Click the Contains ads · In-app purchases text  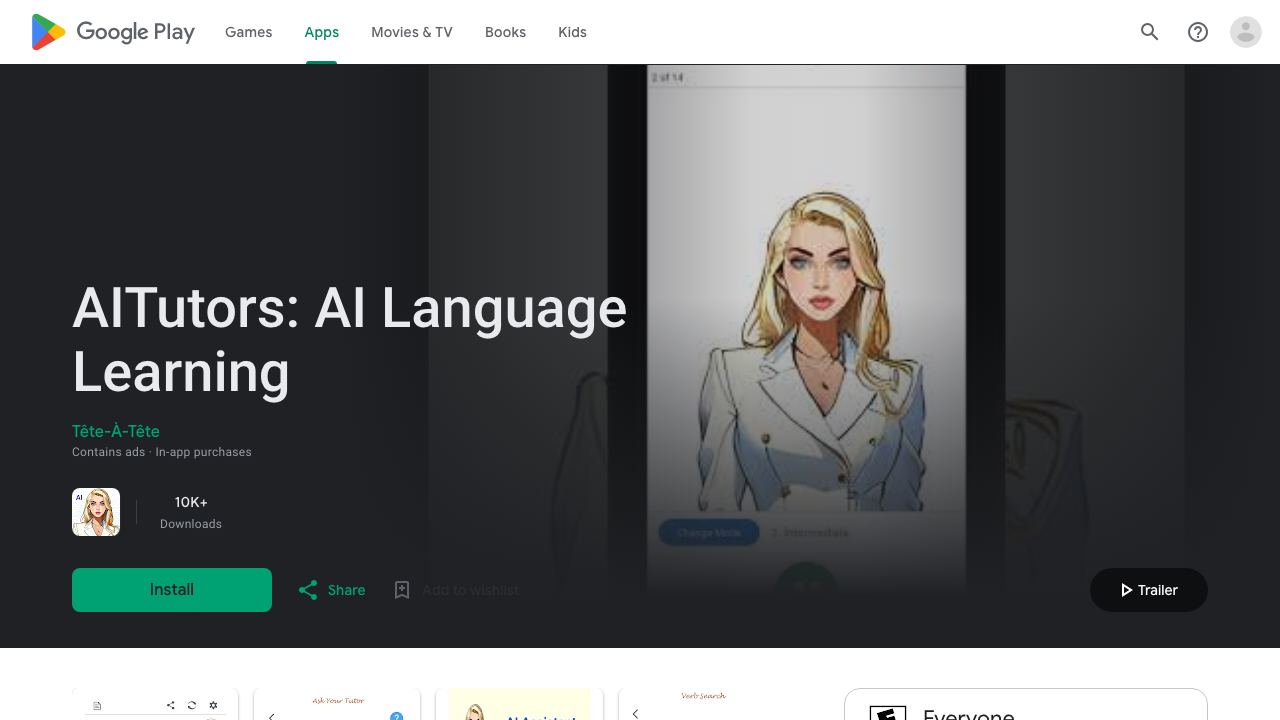(x=162, y=452)
